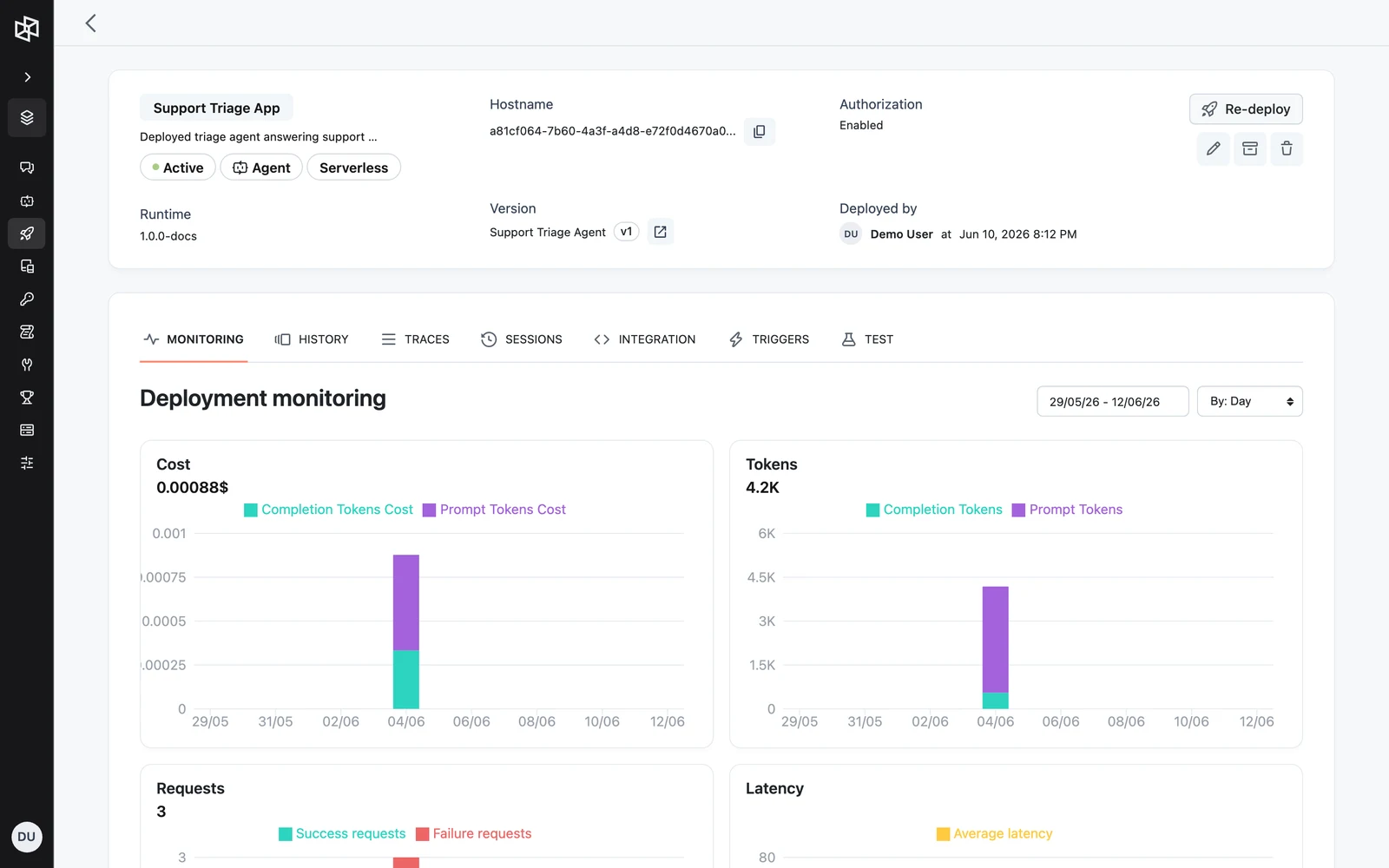Click the DU avatar beside Demo User
The image size is (1389, 868).
(x=851, y=234)
